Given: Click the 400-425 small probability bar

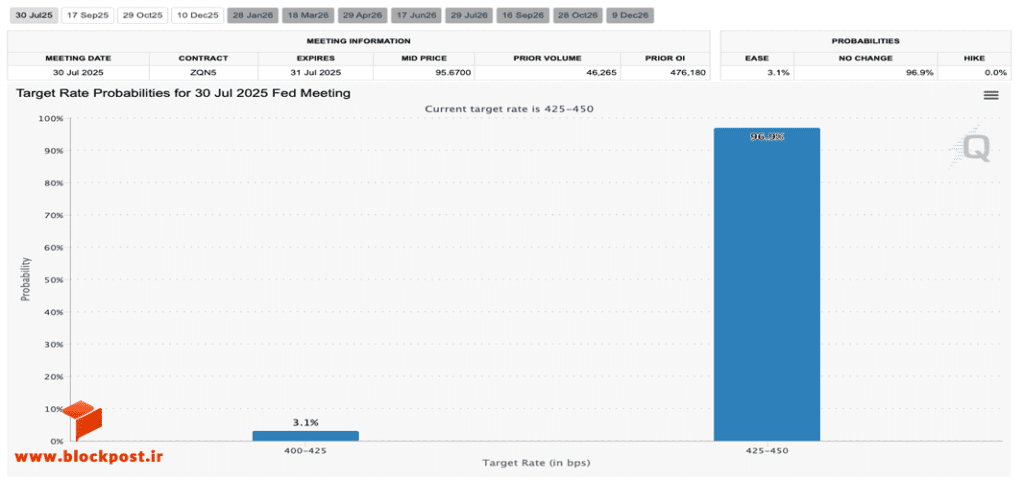Looking at the screenshot, I should click(x=306, y=436).
